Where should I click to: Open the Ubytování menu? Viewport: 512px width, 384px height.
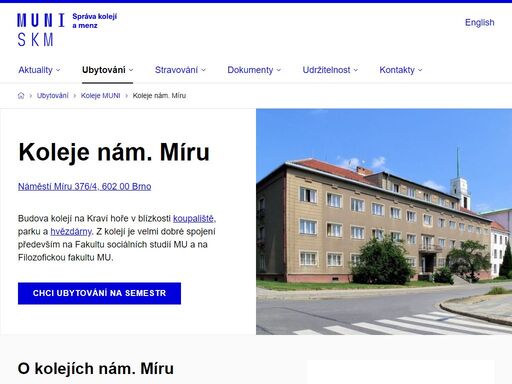click(107, 70)
